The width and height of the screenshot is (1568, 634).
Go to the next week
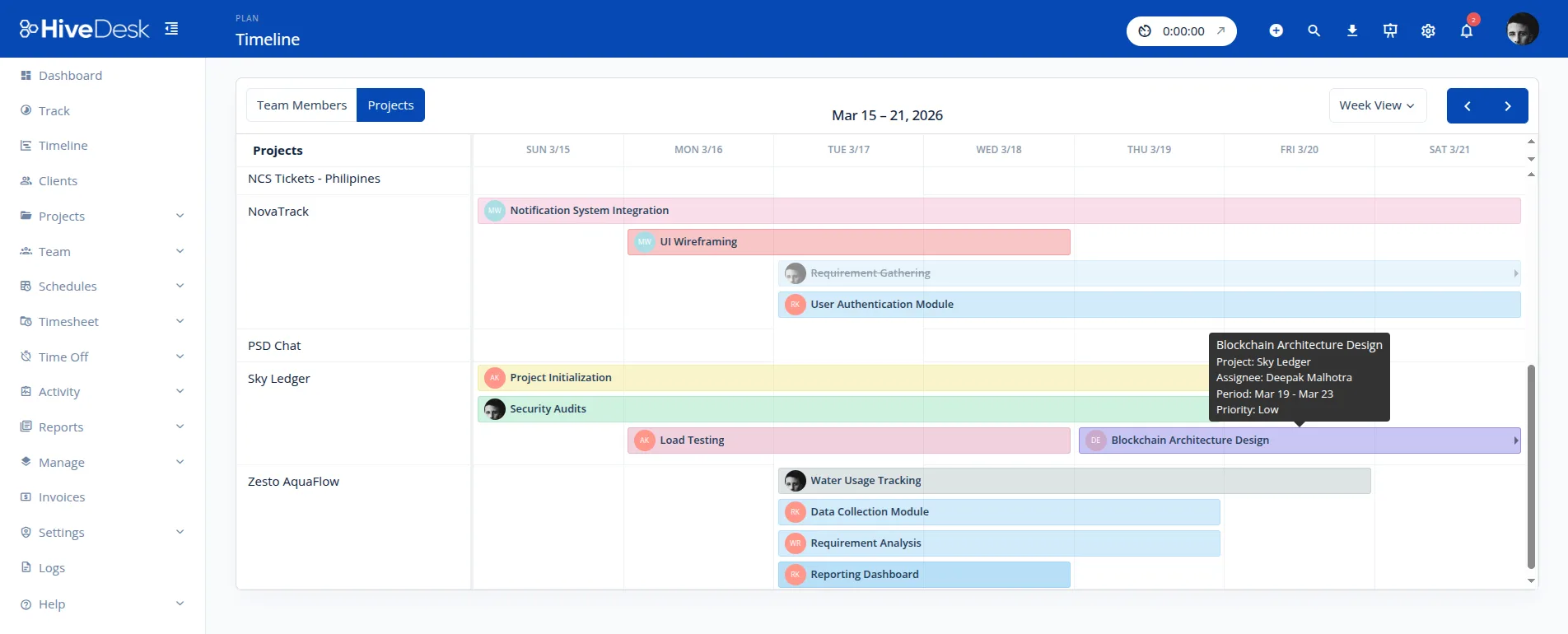(x=1508, y=105)
